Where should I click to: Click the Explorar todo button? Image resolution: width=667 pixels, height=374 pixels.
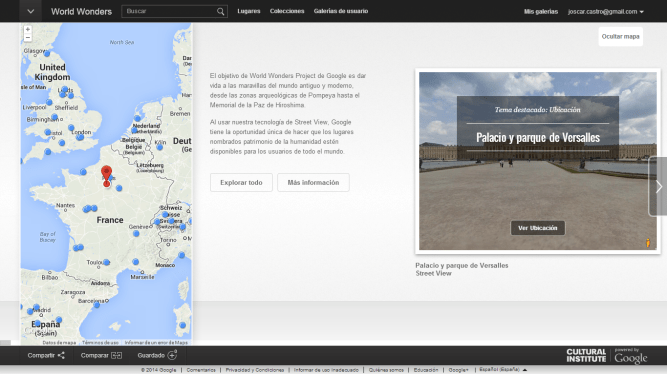click(x=241, y=182)
